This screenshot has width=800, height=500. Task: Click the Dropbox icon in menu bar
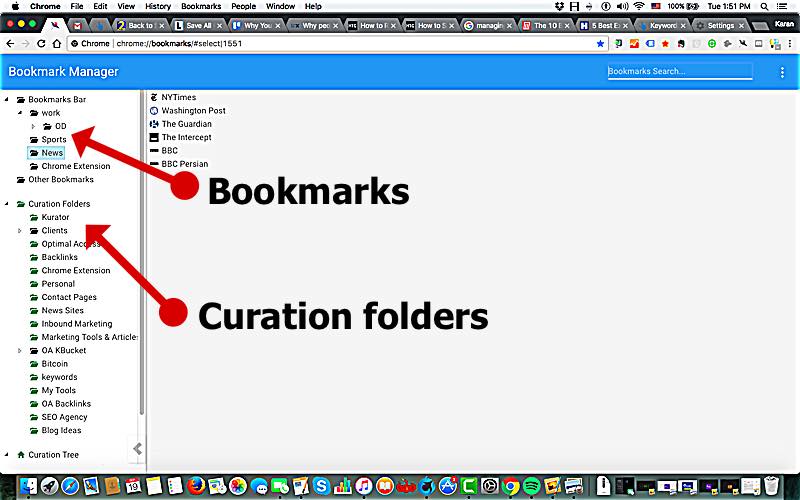click(560, 6)
